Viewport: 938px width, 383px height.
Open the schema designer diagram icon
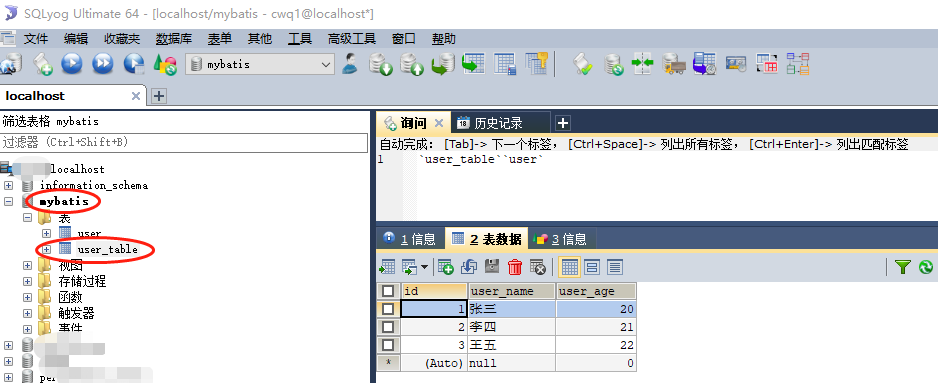(797, 64)
